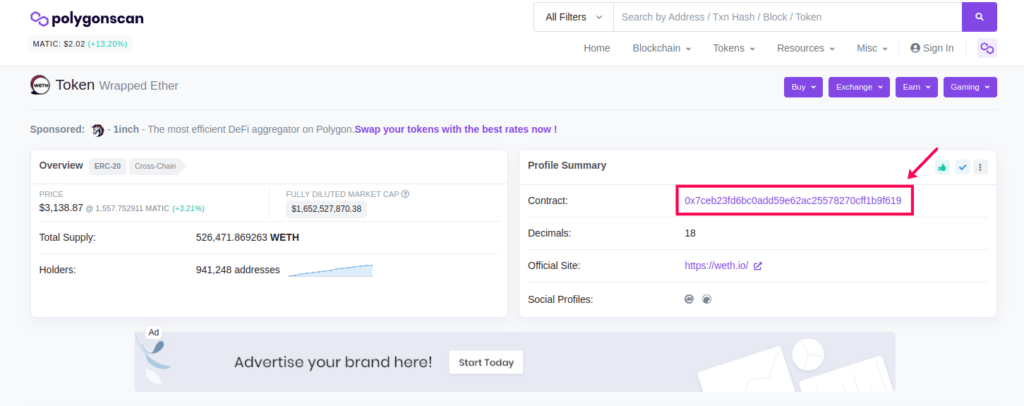Image resolution: width=1024 pixels, height=406 pixels.
Task: Click the search by address input field
Action: tap(788, 17)
